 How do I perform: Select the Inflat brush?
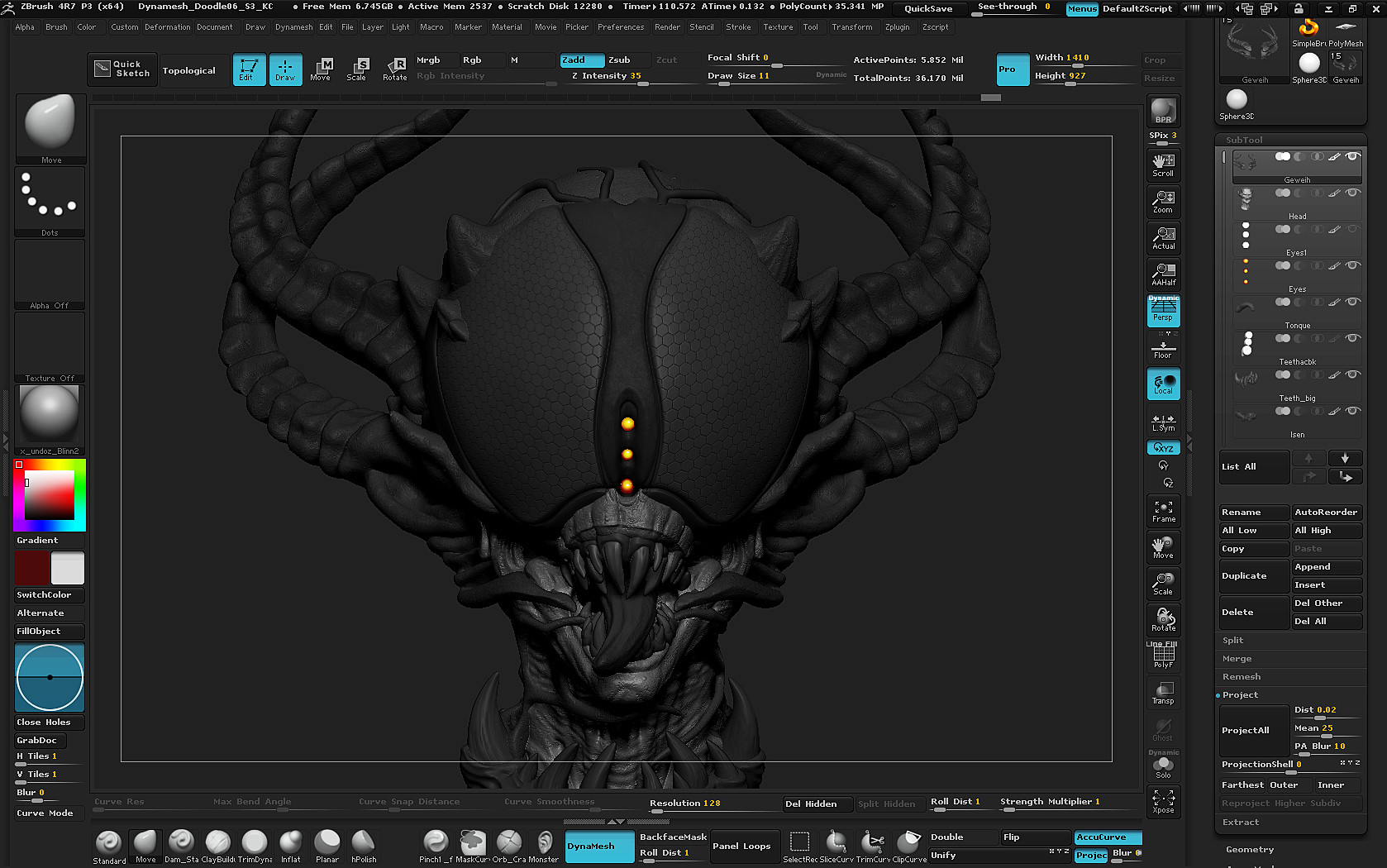(291, 847)
